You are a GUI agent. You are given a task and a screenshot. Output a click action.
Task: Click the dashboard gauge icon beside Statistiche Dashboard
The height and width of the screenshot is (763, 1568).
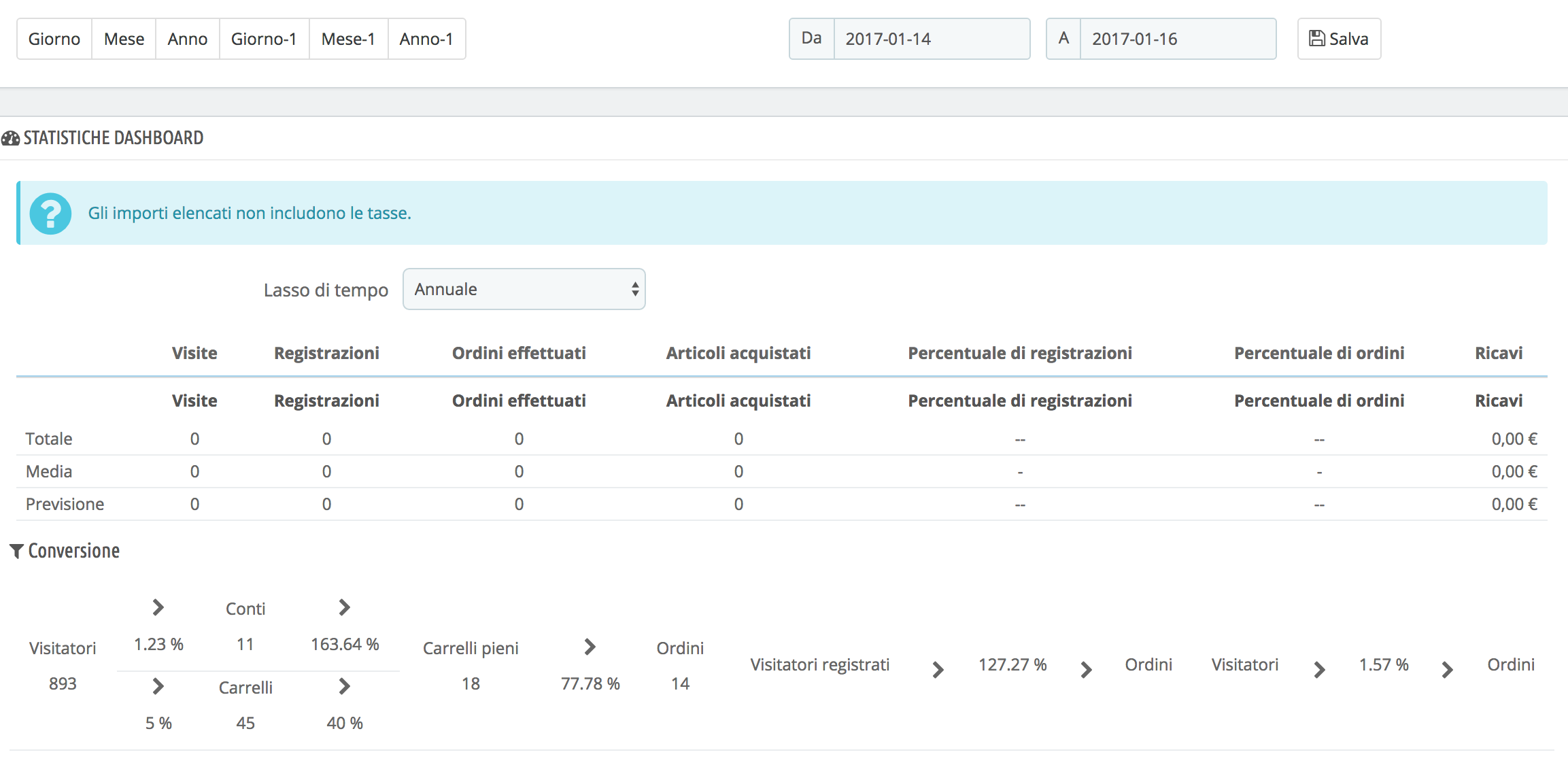pos(10,138)
